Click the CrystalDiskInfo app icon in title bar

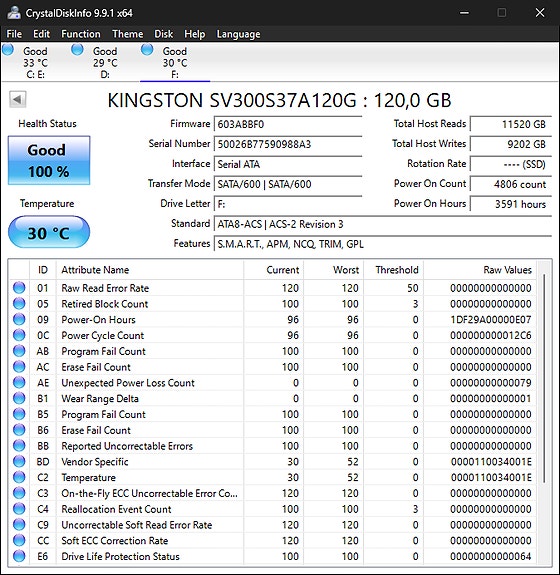(14, 13)
